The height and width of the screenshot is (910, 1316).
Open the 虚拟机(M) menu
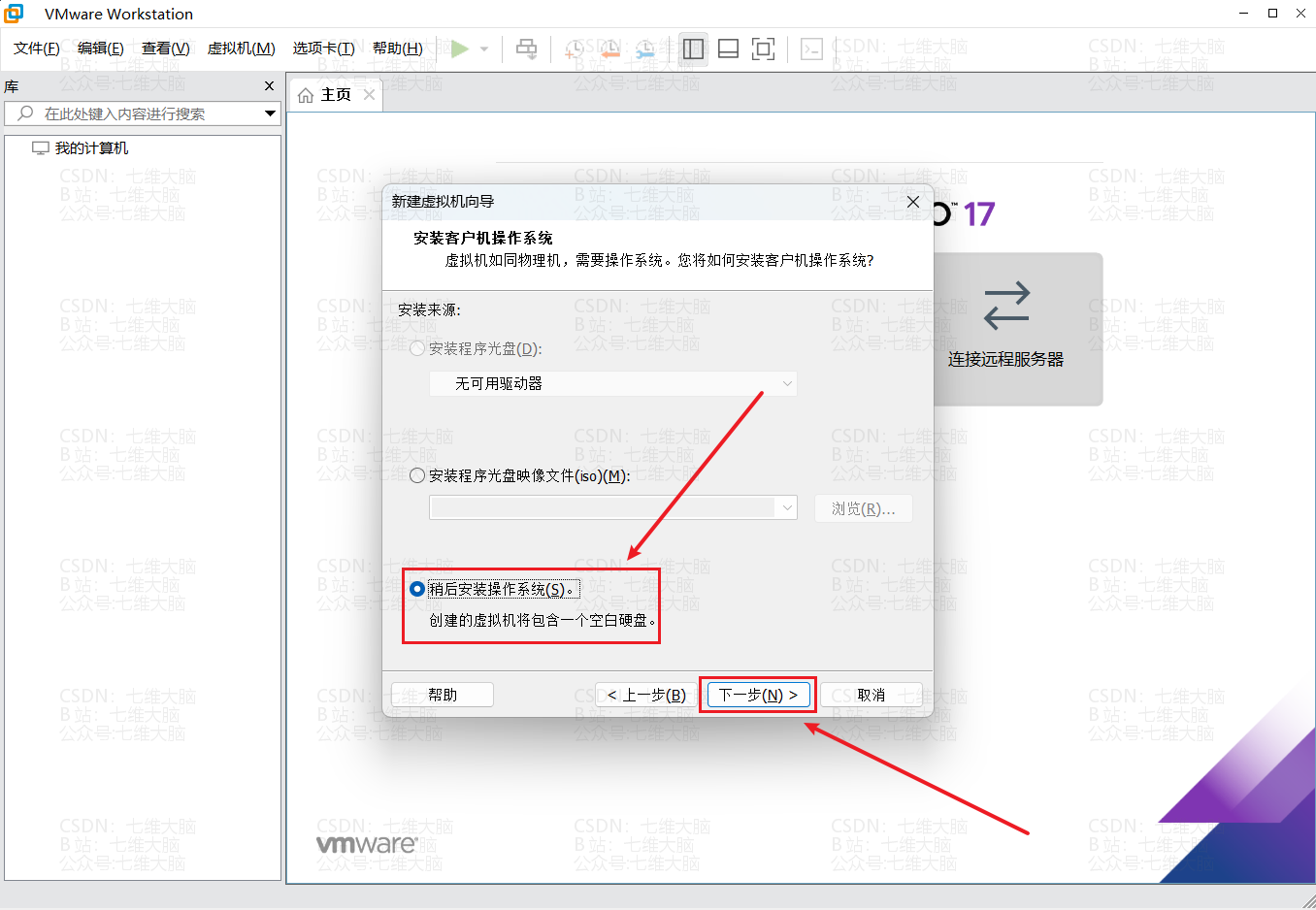pyautogui.click(x=242, y=49)
